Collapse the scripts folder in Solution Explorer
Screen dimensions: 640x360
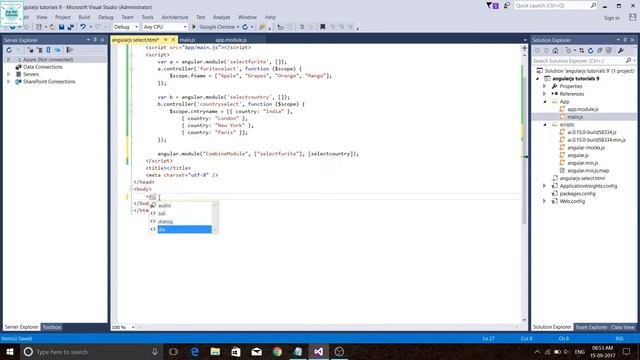[544, 124]
